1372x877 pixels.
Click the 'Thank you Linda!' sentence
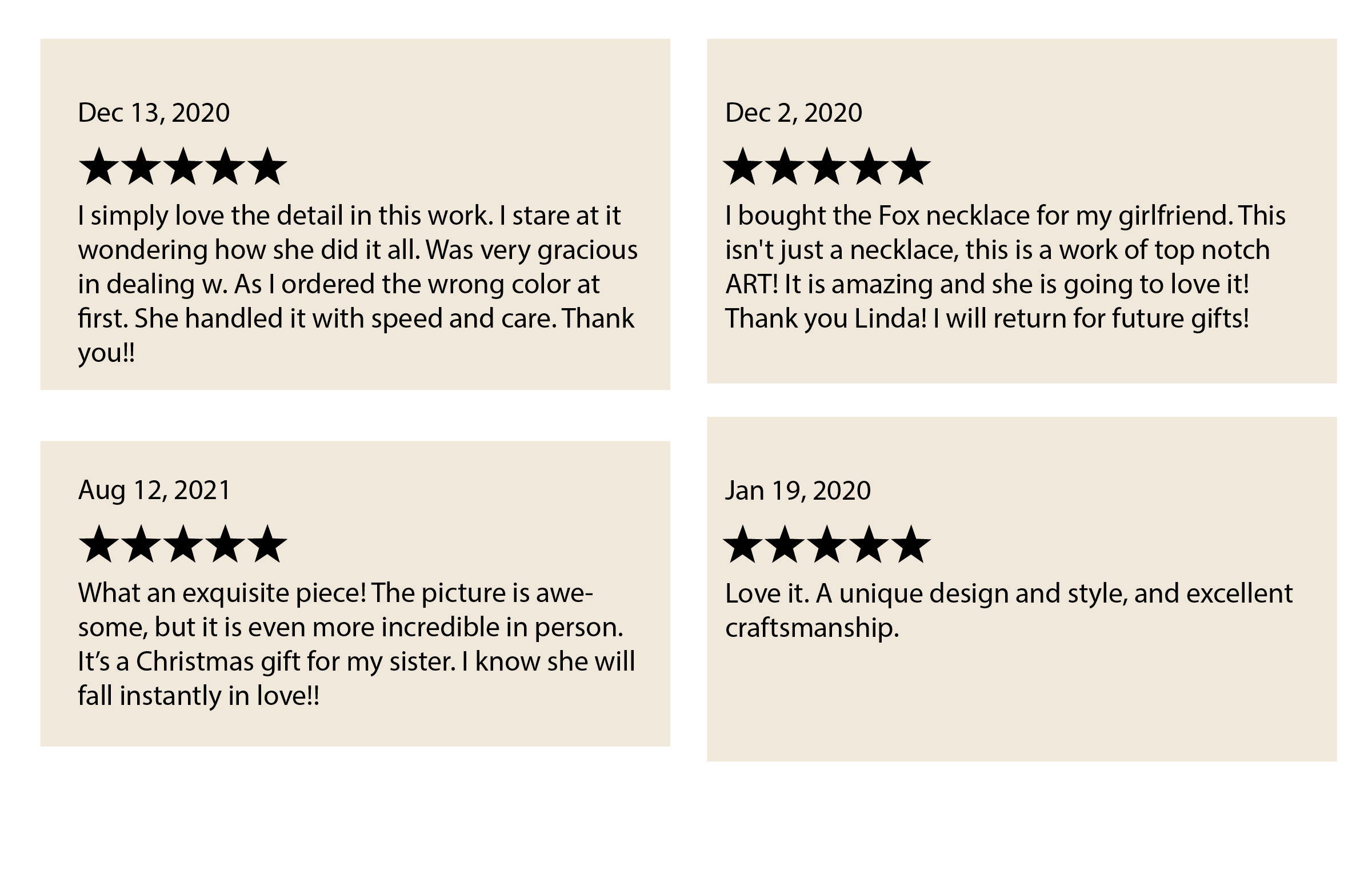pos(826,318)
